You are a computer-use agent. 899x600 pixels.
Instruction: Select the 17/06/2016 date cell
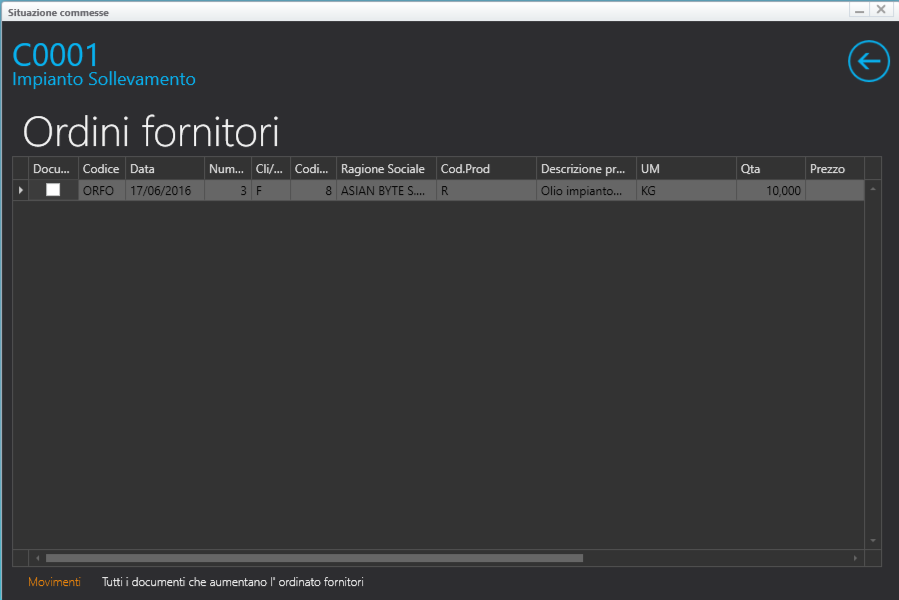click(x=165, y=190)
